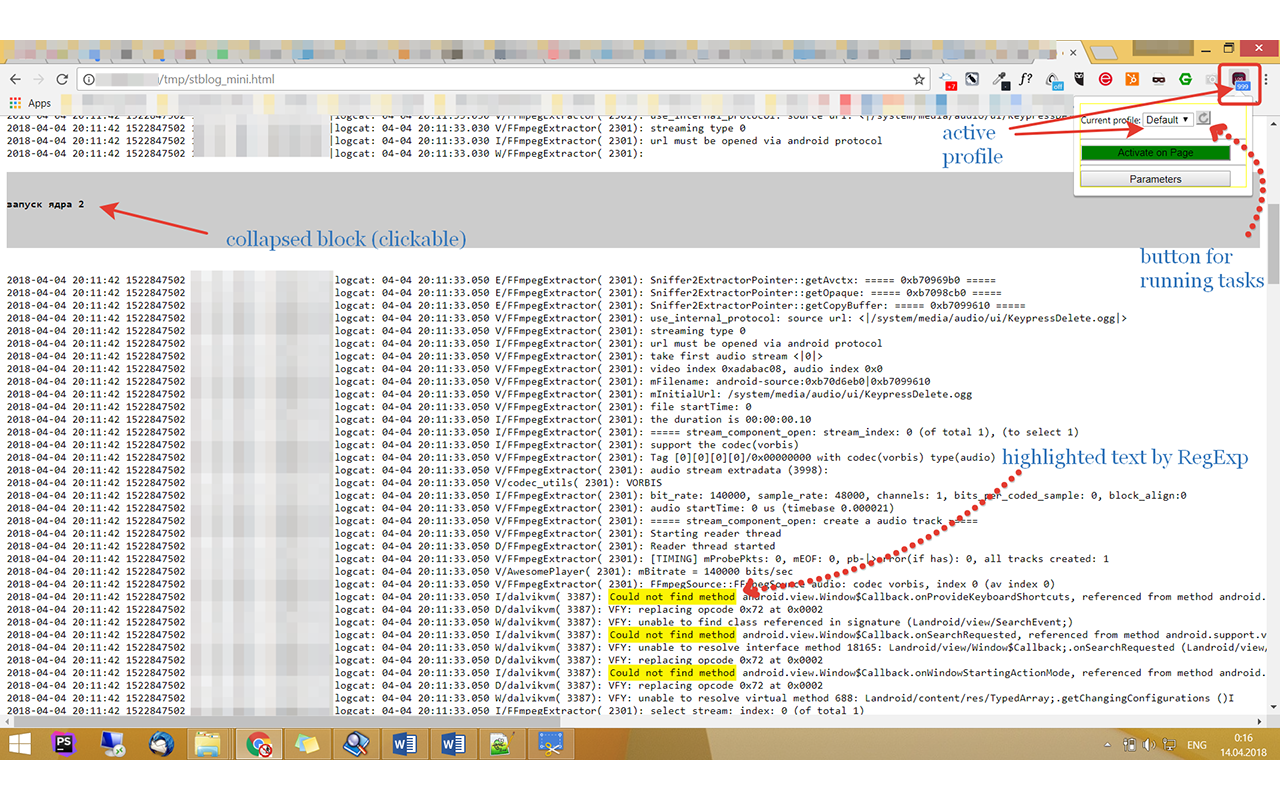This screenshot has height=800, width=1280.
Task: Click the ENG language indicator in tray
Action: (1197, 745)
